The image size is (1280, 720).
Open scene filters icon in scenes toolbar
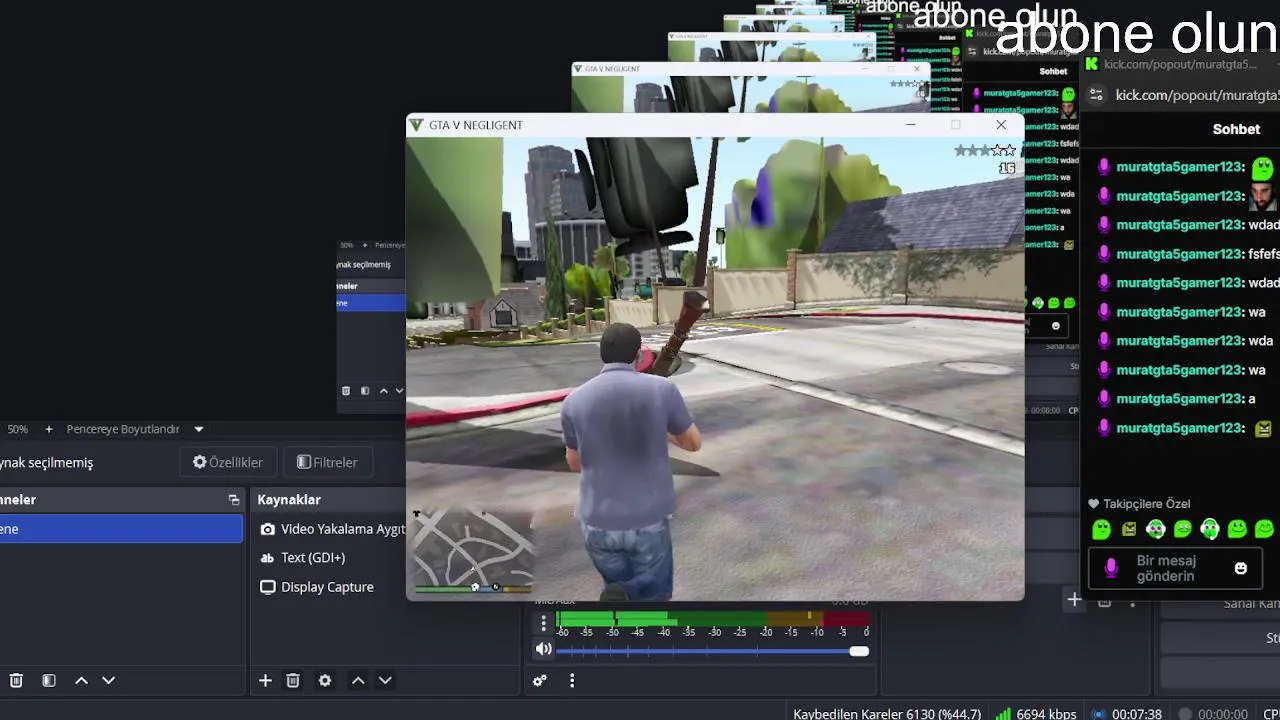49,680
